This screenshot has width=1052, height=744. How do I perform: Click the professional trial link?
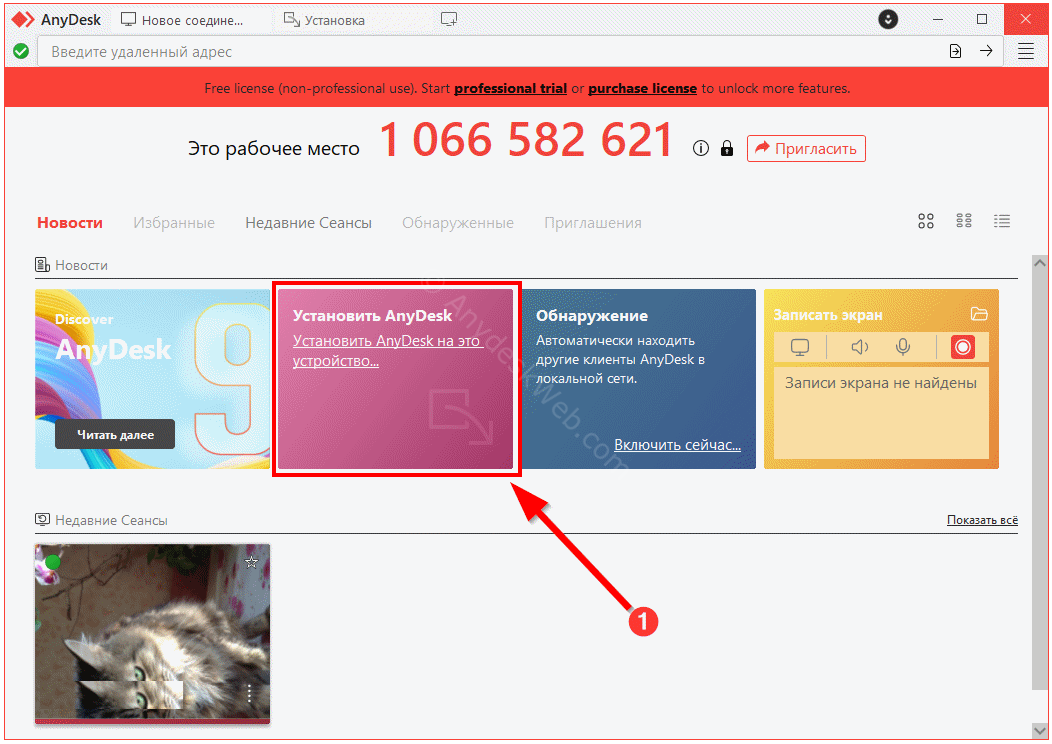511,89
